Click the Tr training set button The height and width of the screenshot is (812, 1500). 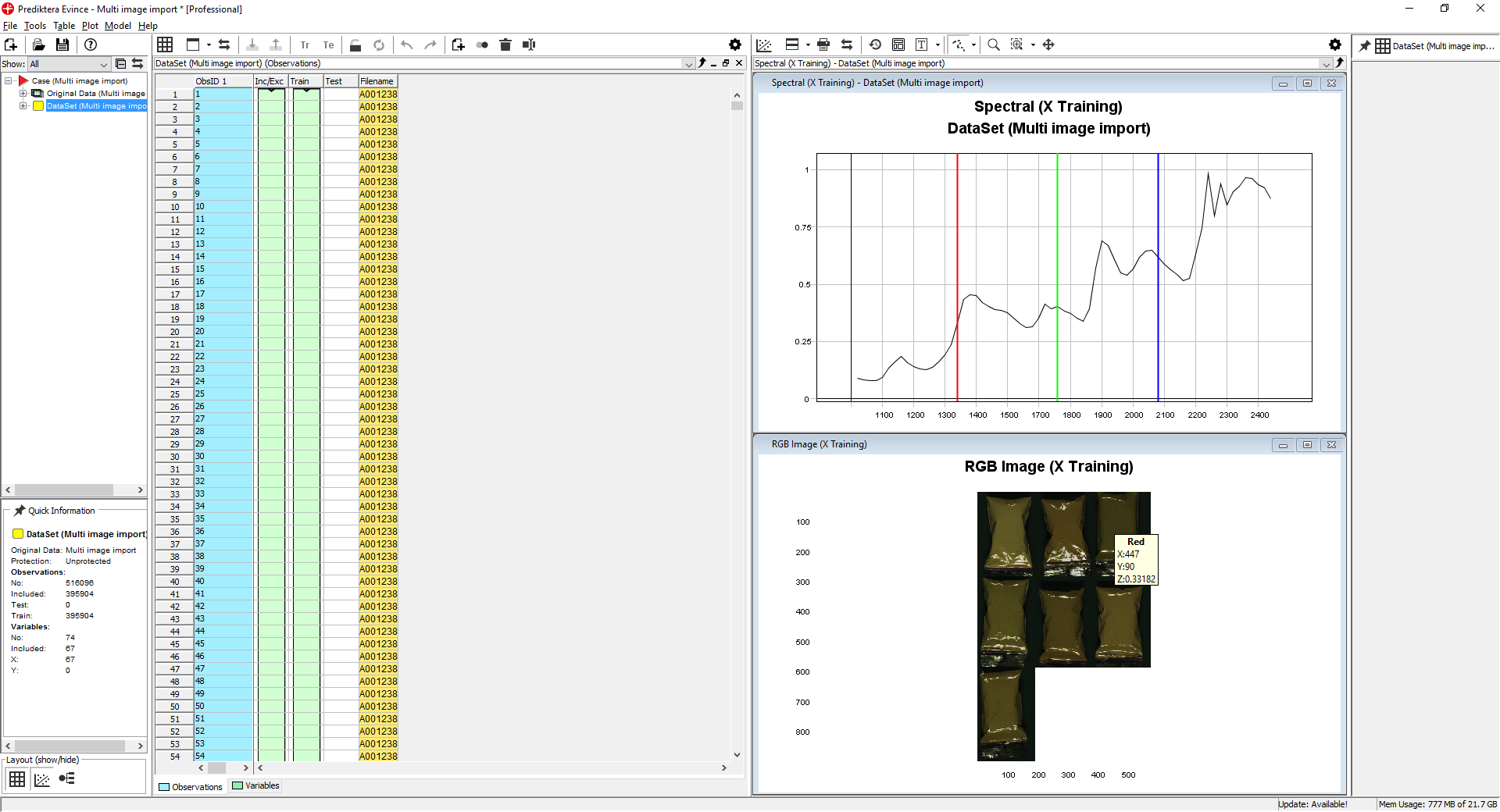[305, 45]
